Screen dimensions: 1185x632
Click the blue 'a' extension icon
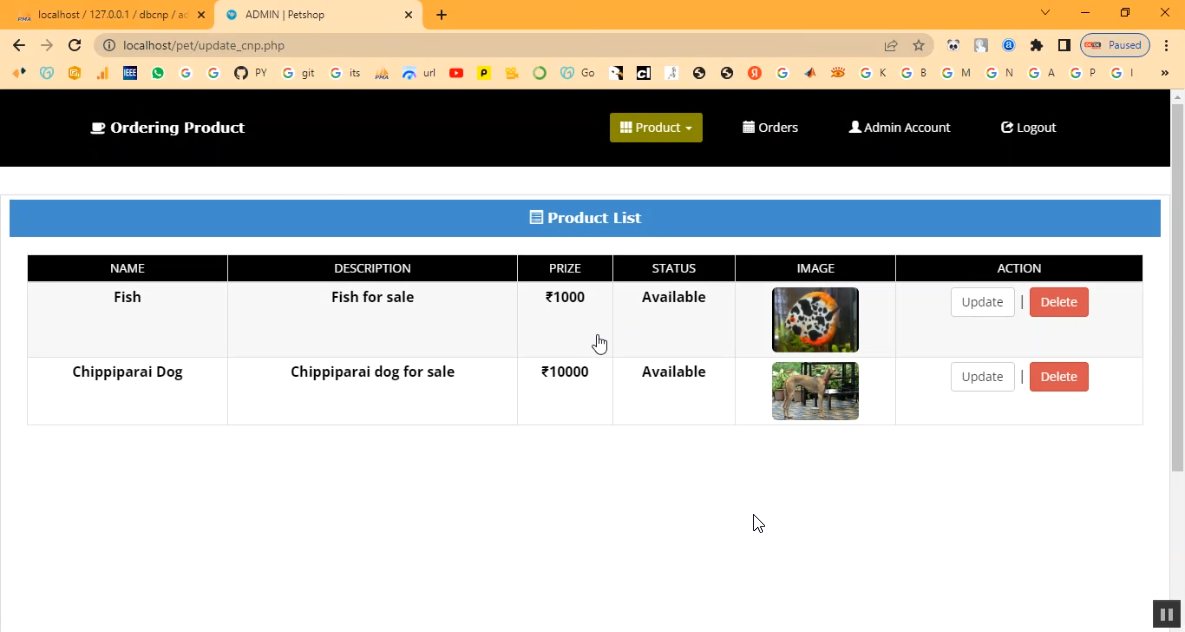pyautogui.click(x=1008, y=45)
